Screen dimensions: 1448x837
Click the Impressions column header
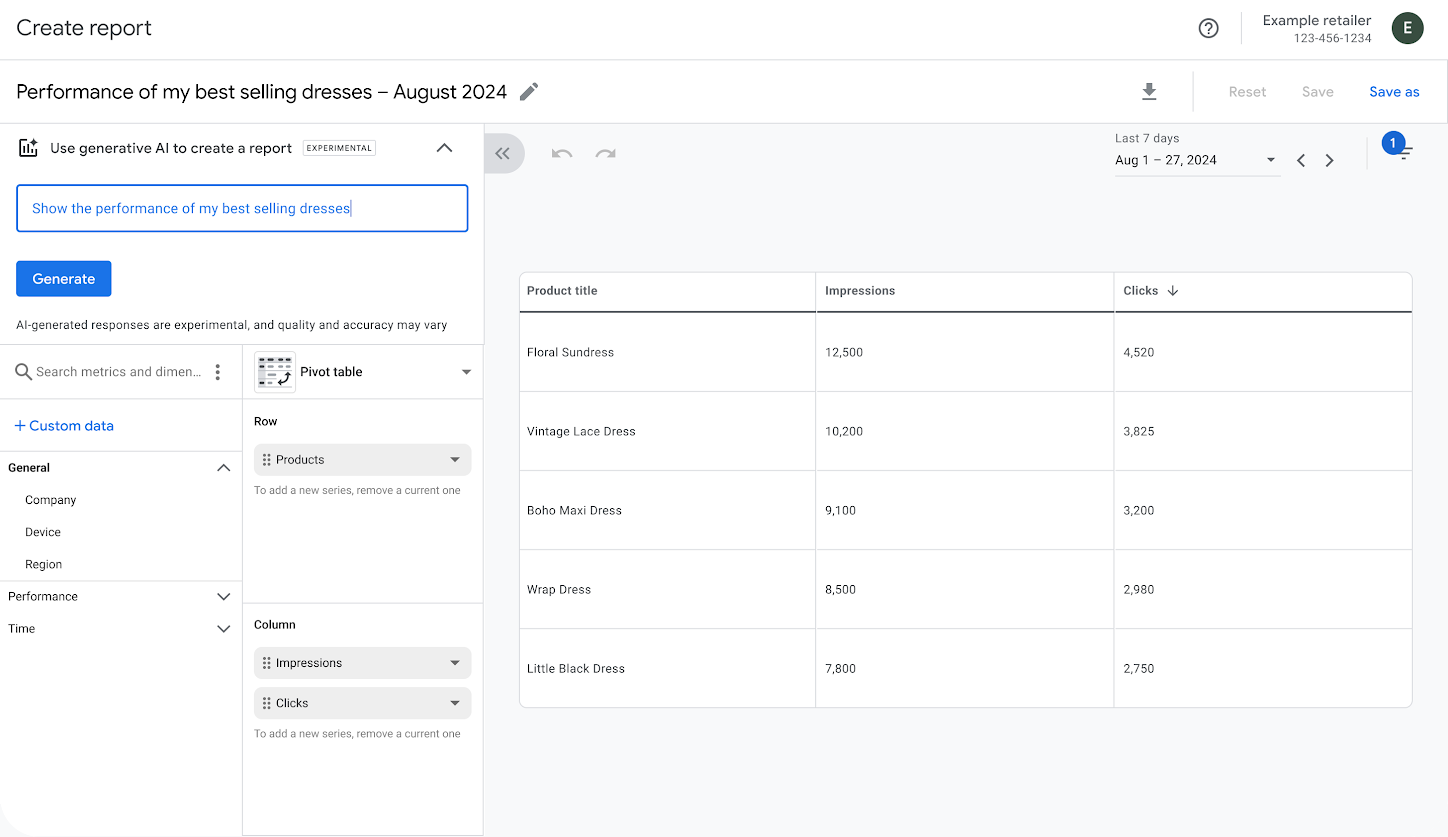click(860, 291)
